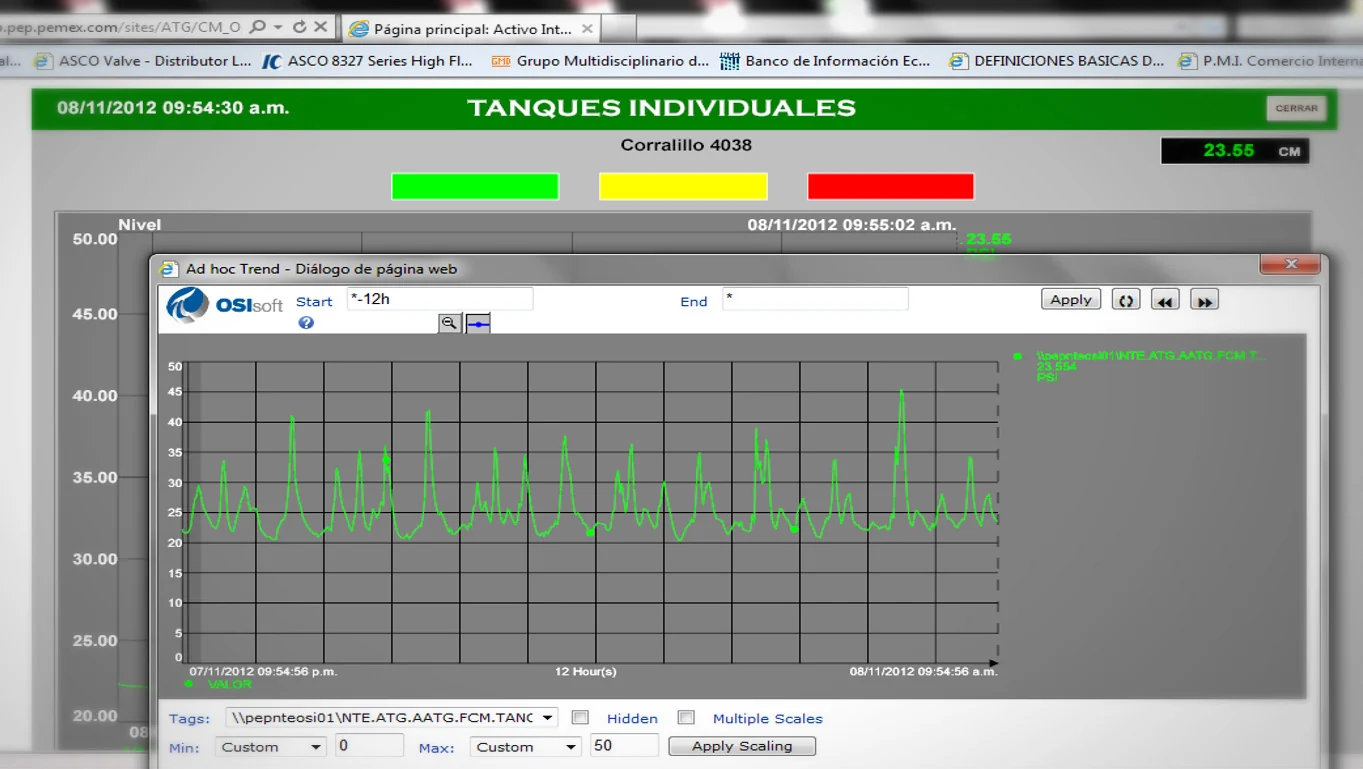Image resolution: width=1363 pixels, height=769 pixels.
Task: Open the DEFINICIONES BASICAS bookmark
Action: [1057, 61]
